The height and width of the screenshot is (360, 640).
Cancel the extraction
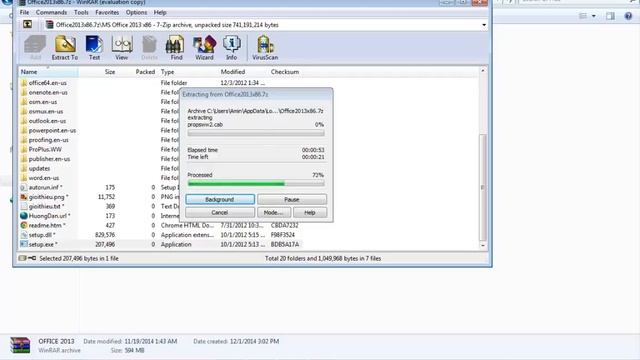220,212
